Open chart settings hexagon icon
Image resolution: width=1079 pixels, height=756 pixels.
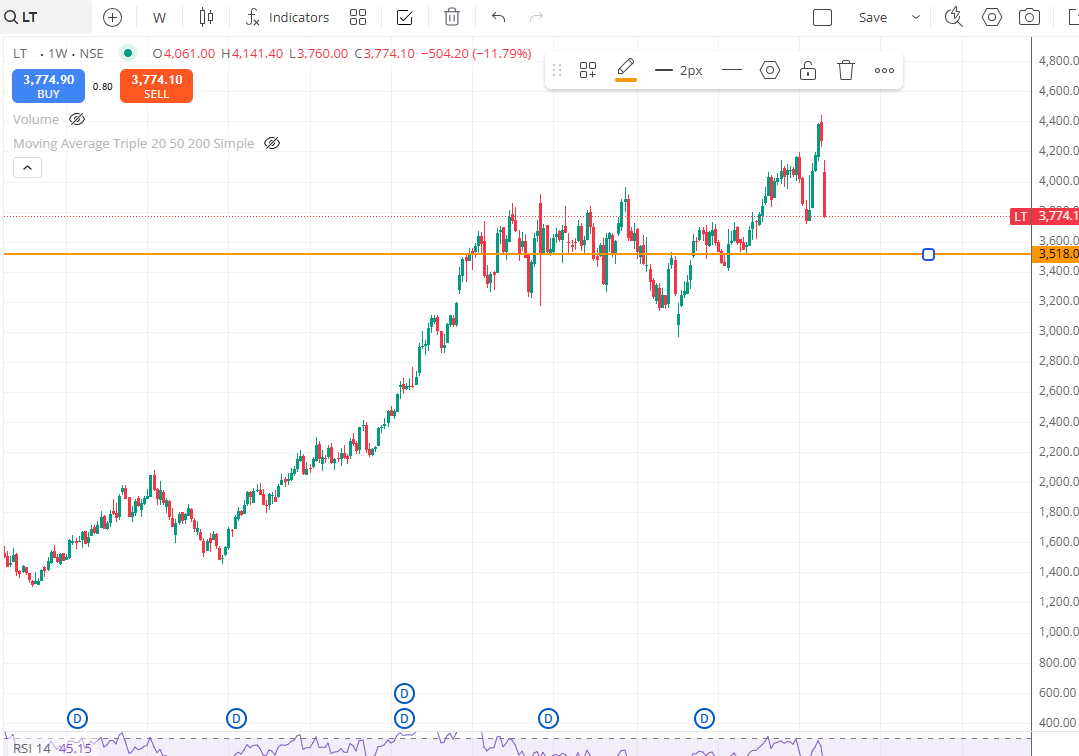click(x=992, y=17)
